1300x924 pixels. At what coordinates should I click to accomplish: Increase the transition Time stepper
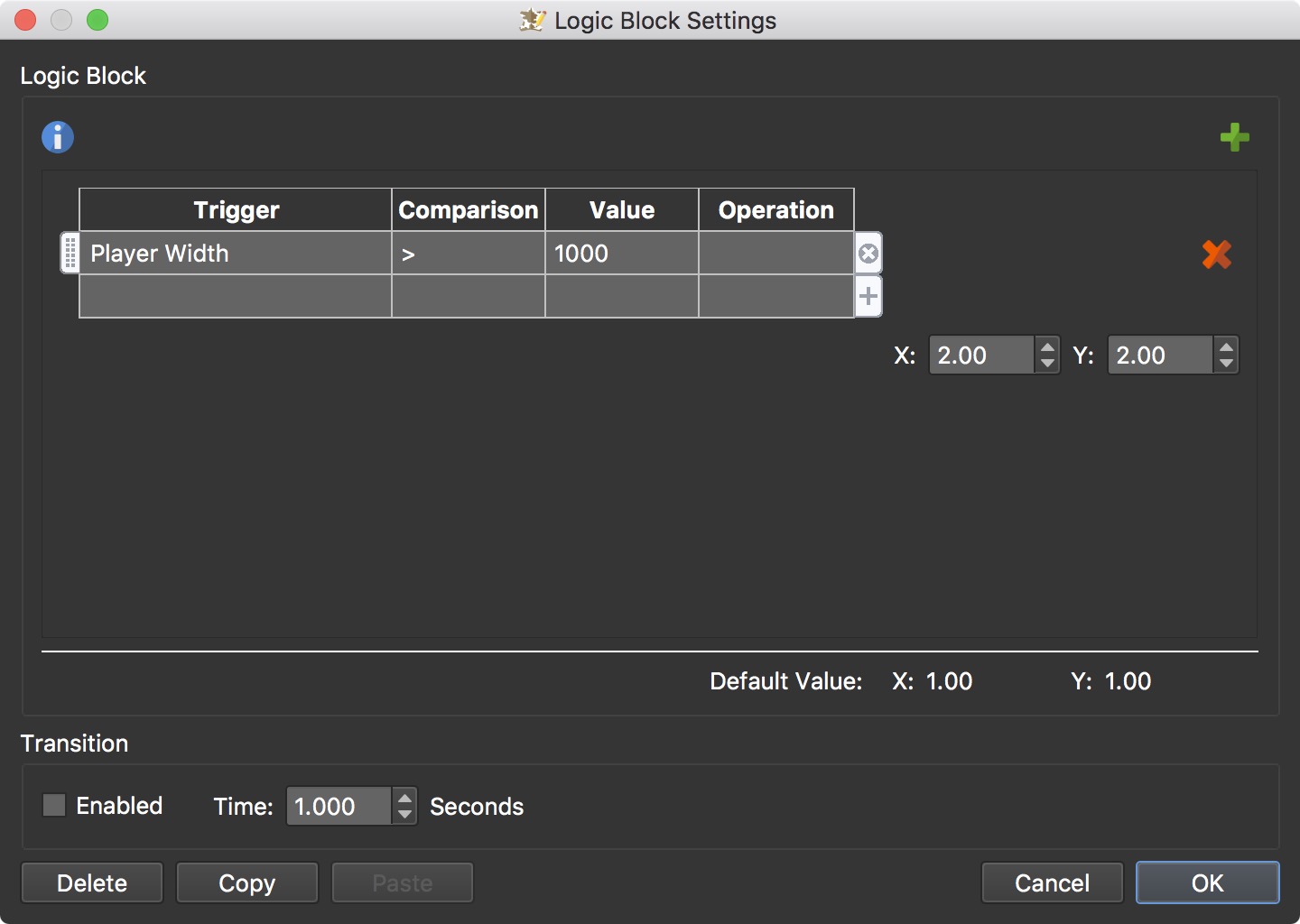click(x=405, y=798)
